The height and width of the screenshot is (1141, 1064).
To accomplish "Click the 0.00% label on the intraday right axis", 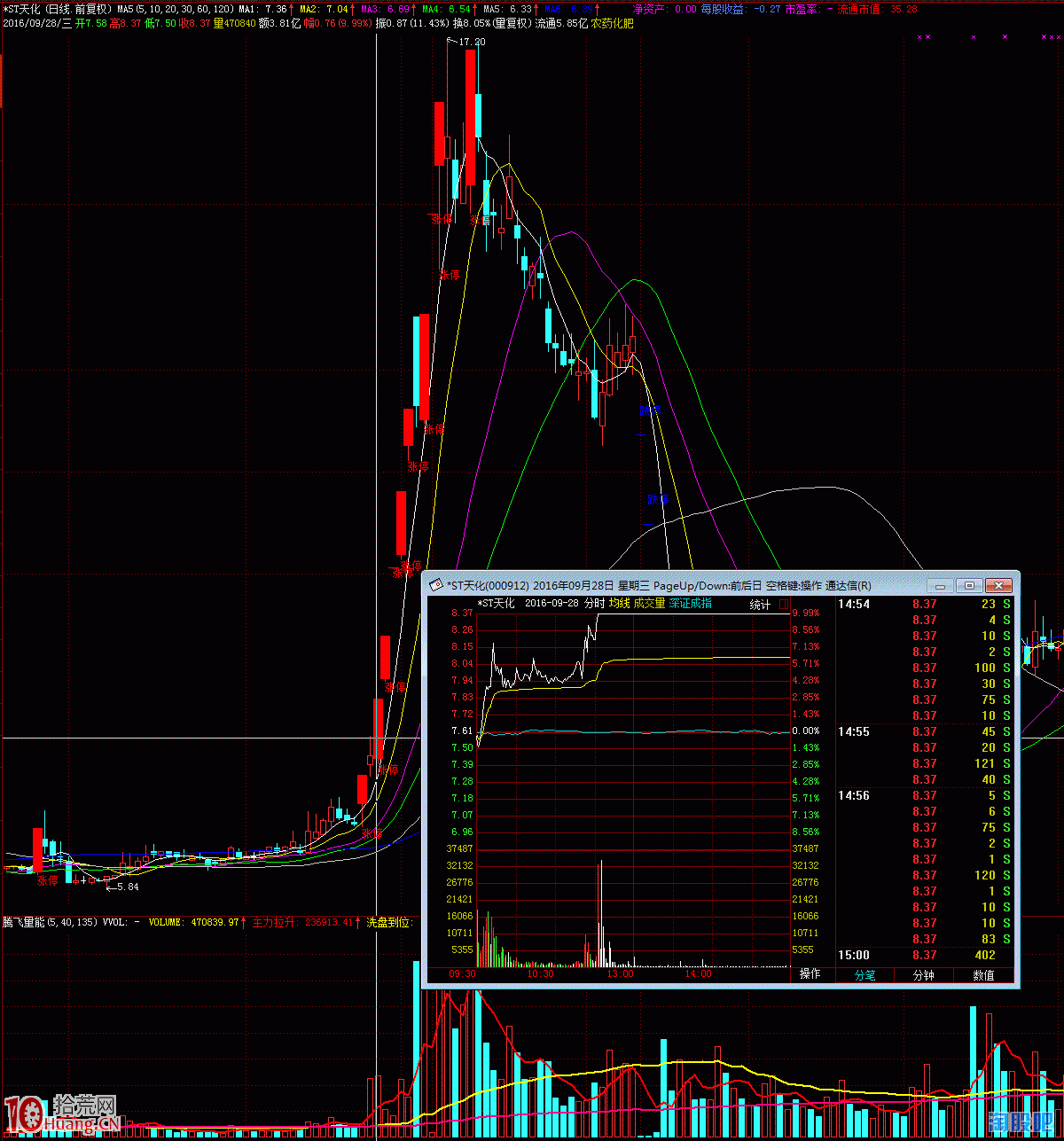I will click(x=806, y=731).
